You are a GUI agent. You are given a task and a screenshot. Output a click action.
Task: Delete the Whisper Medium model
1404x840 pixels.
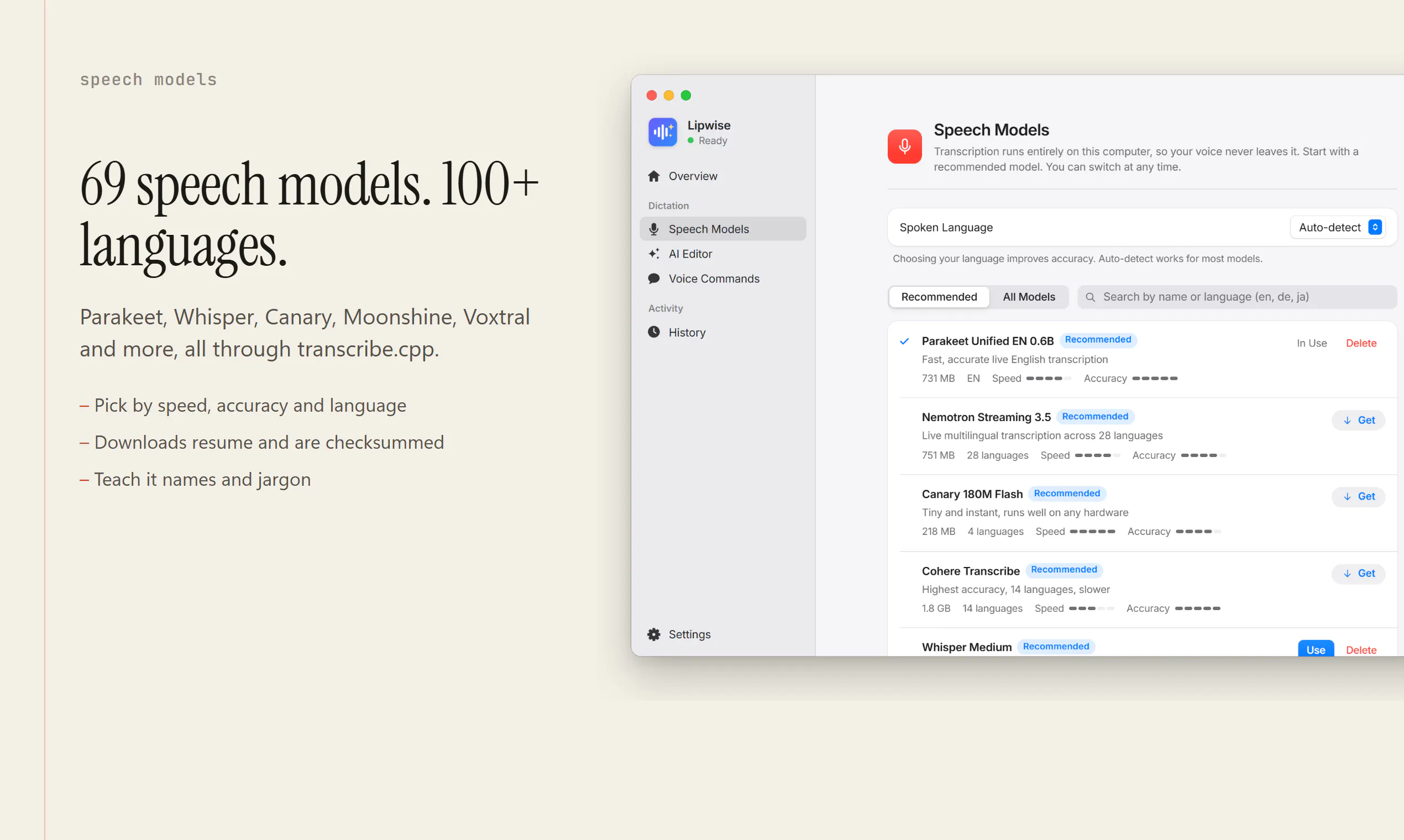point(1360,650)
